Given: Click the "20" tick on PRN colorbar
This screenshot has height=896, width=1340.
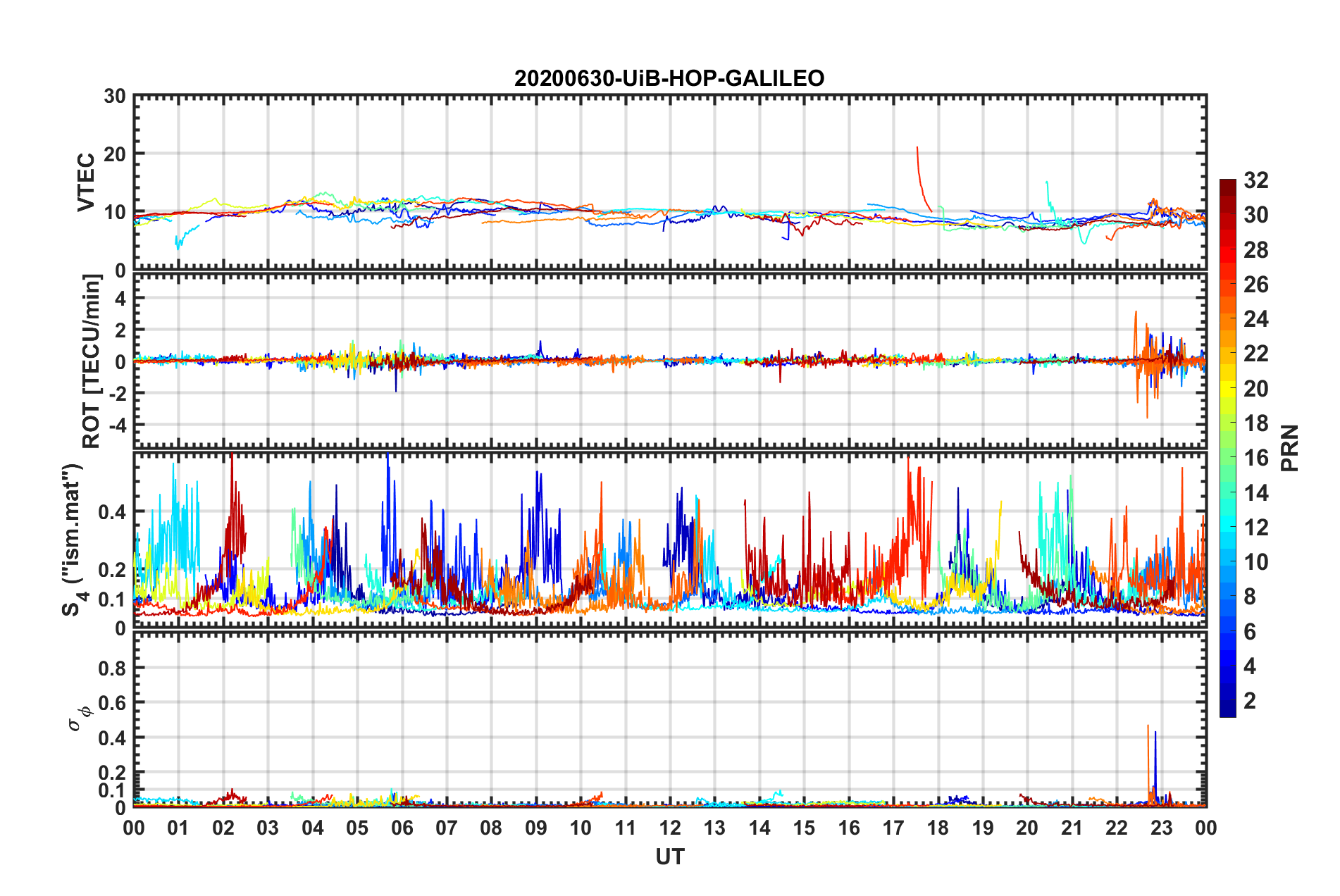Looking at the screenshot, I should point(1255,389).
